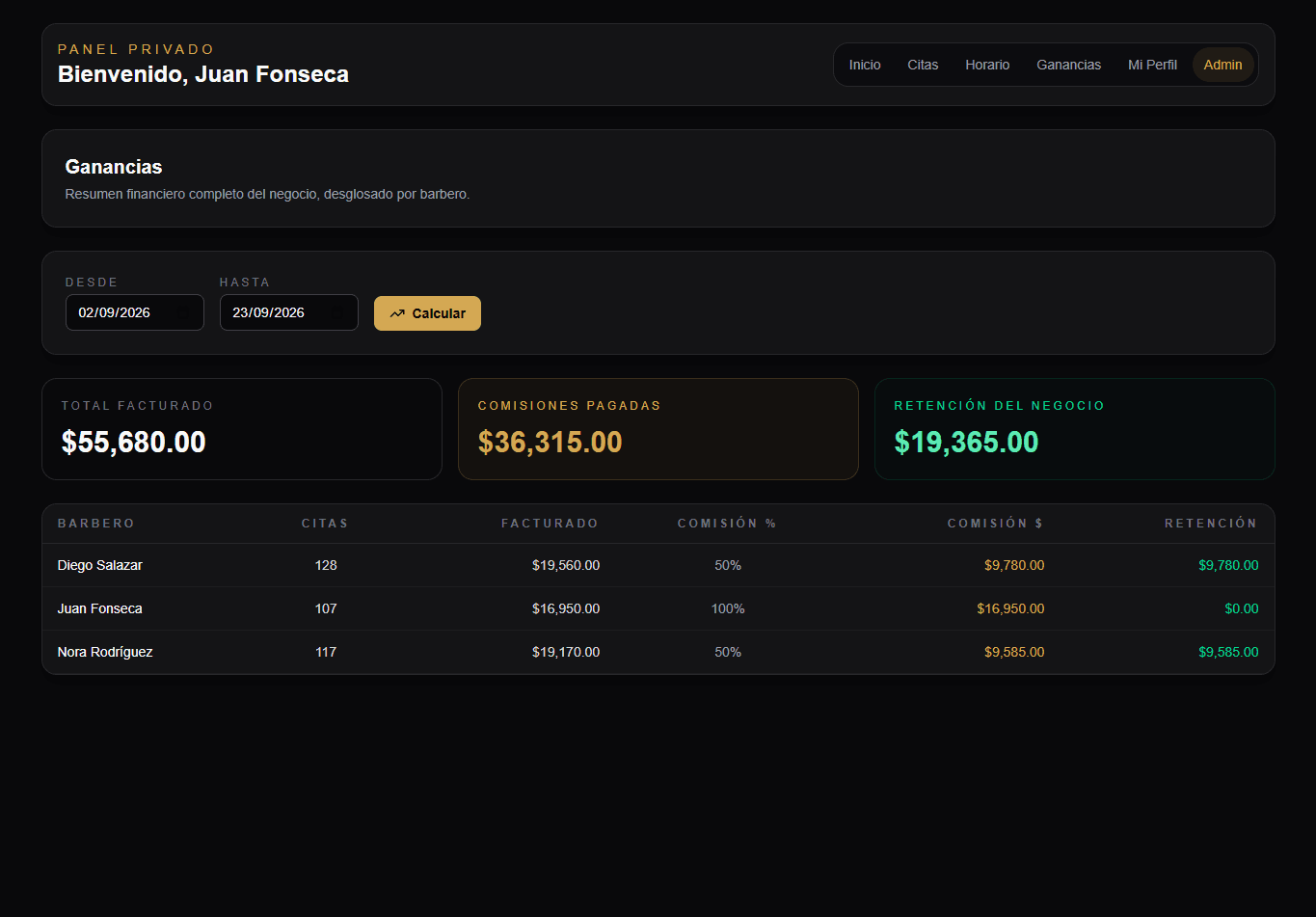The image size is (1316, 917).
Task: Click the Ganancias section heading
Action: pyautogui.click(x=114, y=167)
